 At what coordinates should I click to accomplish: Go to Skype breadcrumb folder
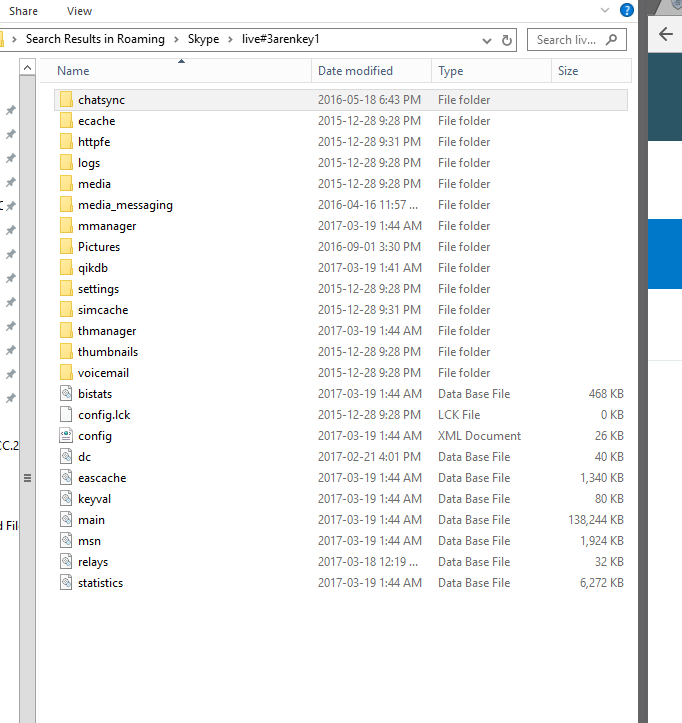coord(203,39)
